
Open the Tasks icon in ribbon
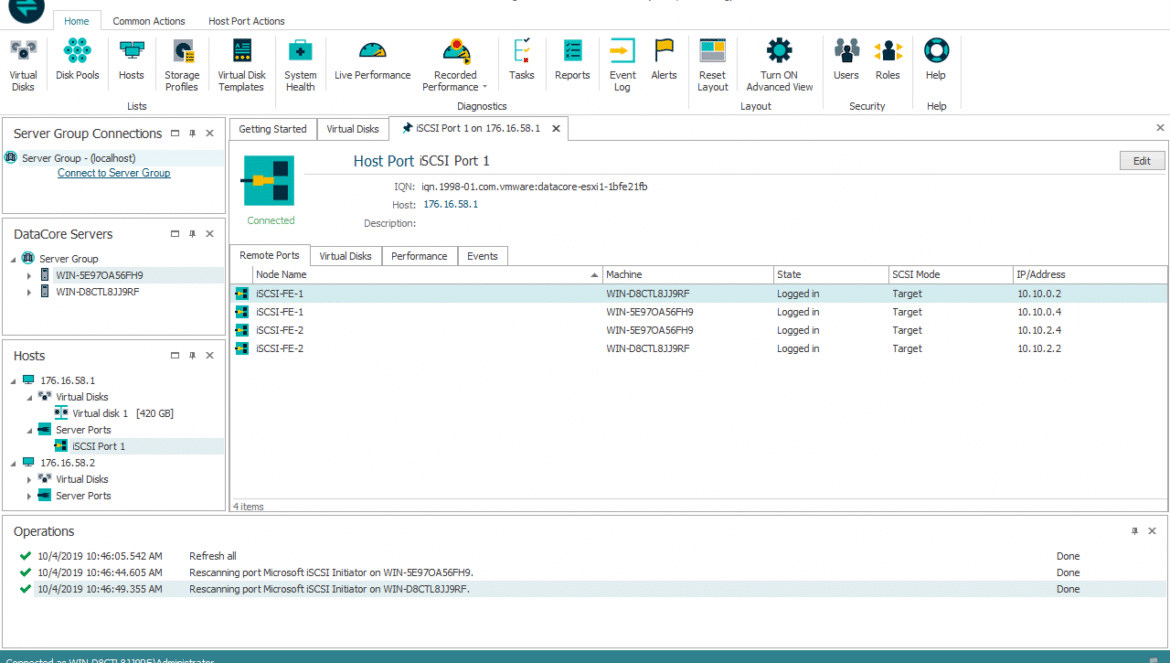pos(522,60)
